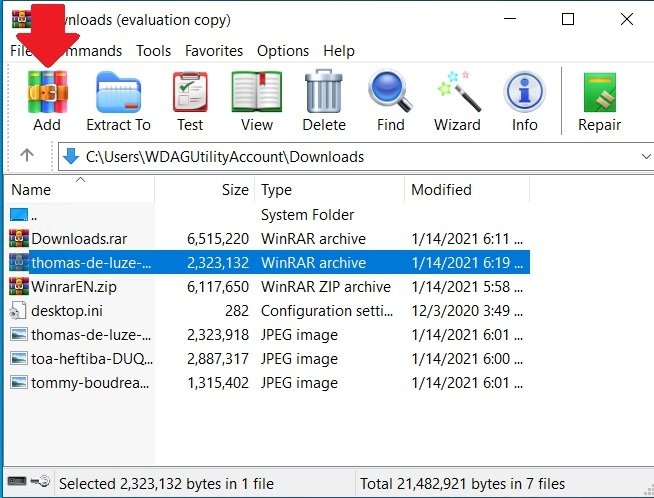The image size is (654, 498).
Task: Click the 1/14/2021 6:11 modified date
Action: 467,239
